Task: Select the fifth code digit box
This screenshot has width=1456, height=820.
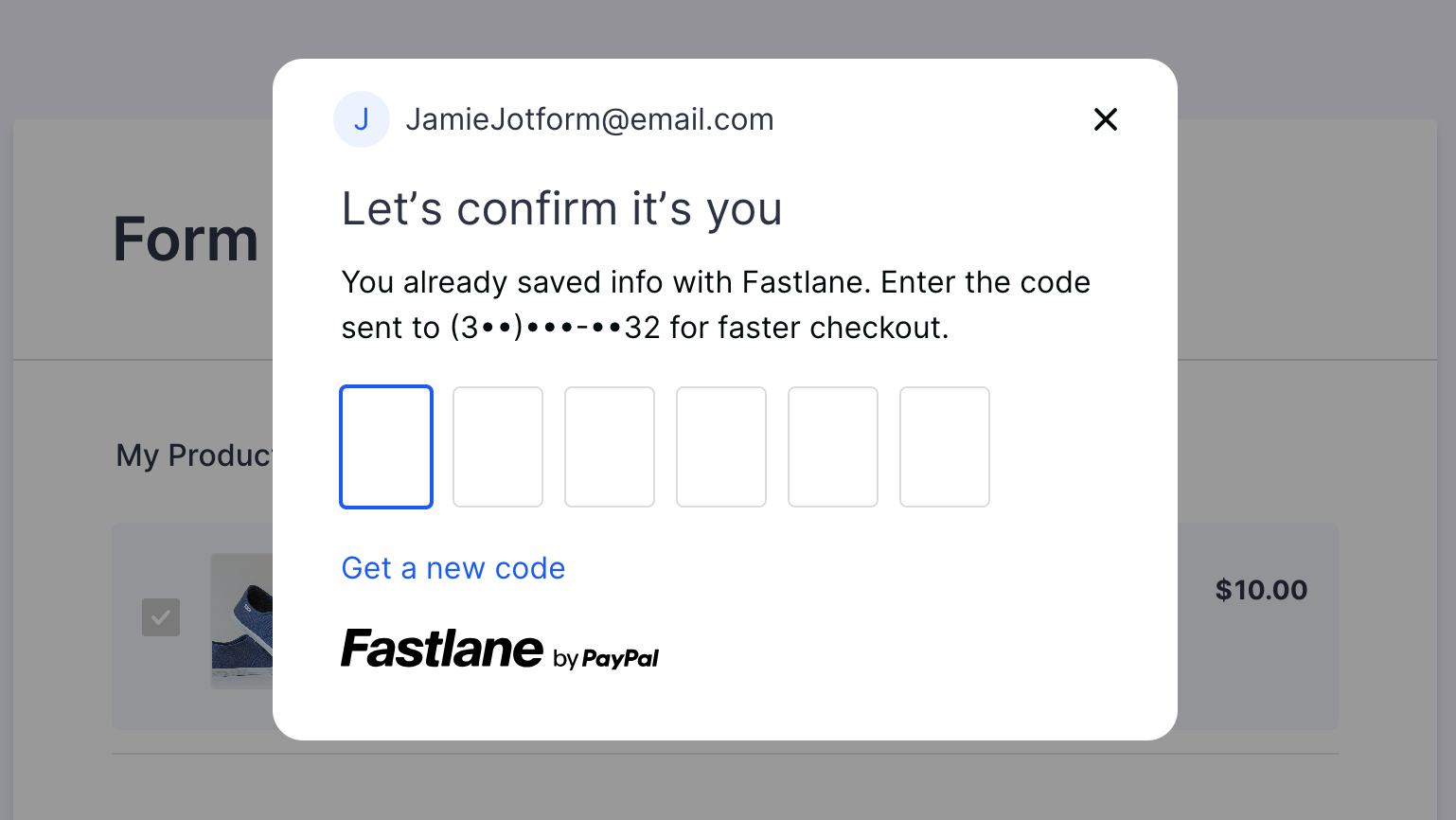Action: (833, 447)
